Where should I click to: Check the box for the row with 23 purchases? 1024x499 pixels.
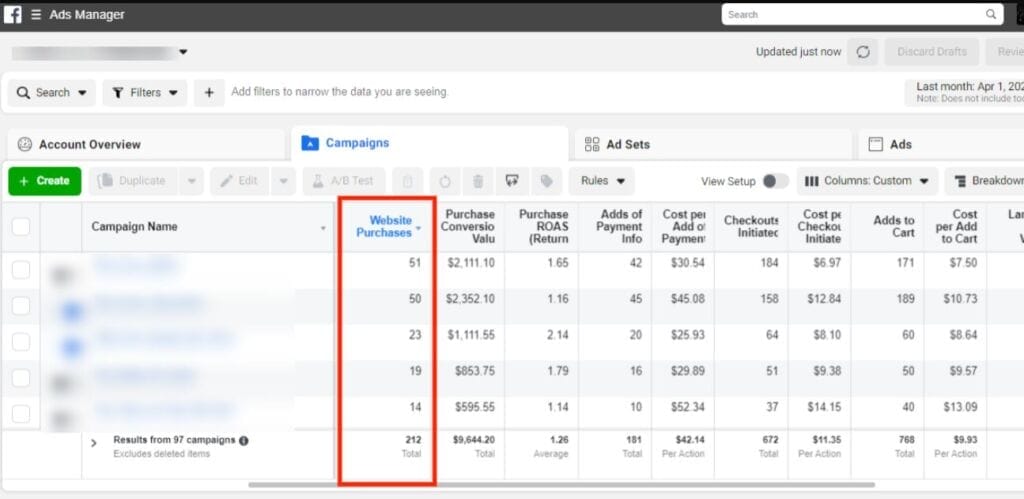coord(21,342)
